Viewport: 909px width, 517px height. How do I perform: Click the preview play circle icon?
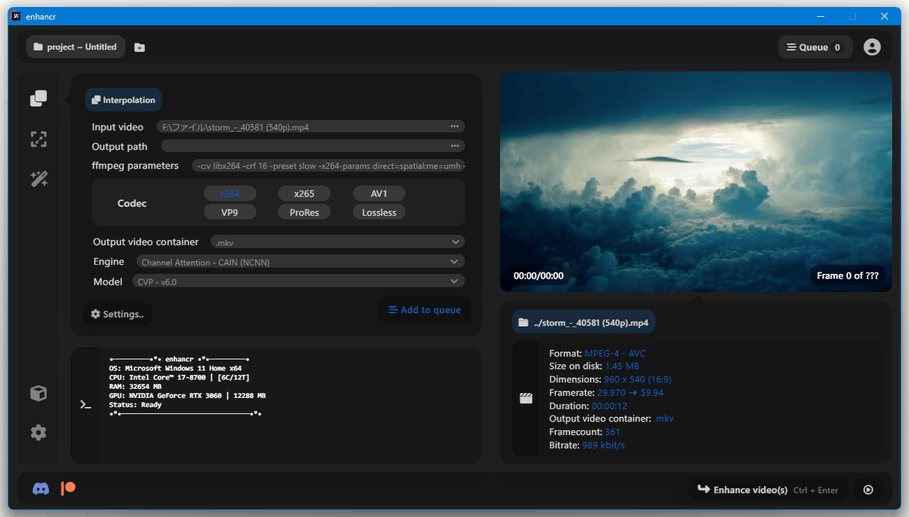pos(868,490)
